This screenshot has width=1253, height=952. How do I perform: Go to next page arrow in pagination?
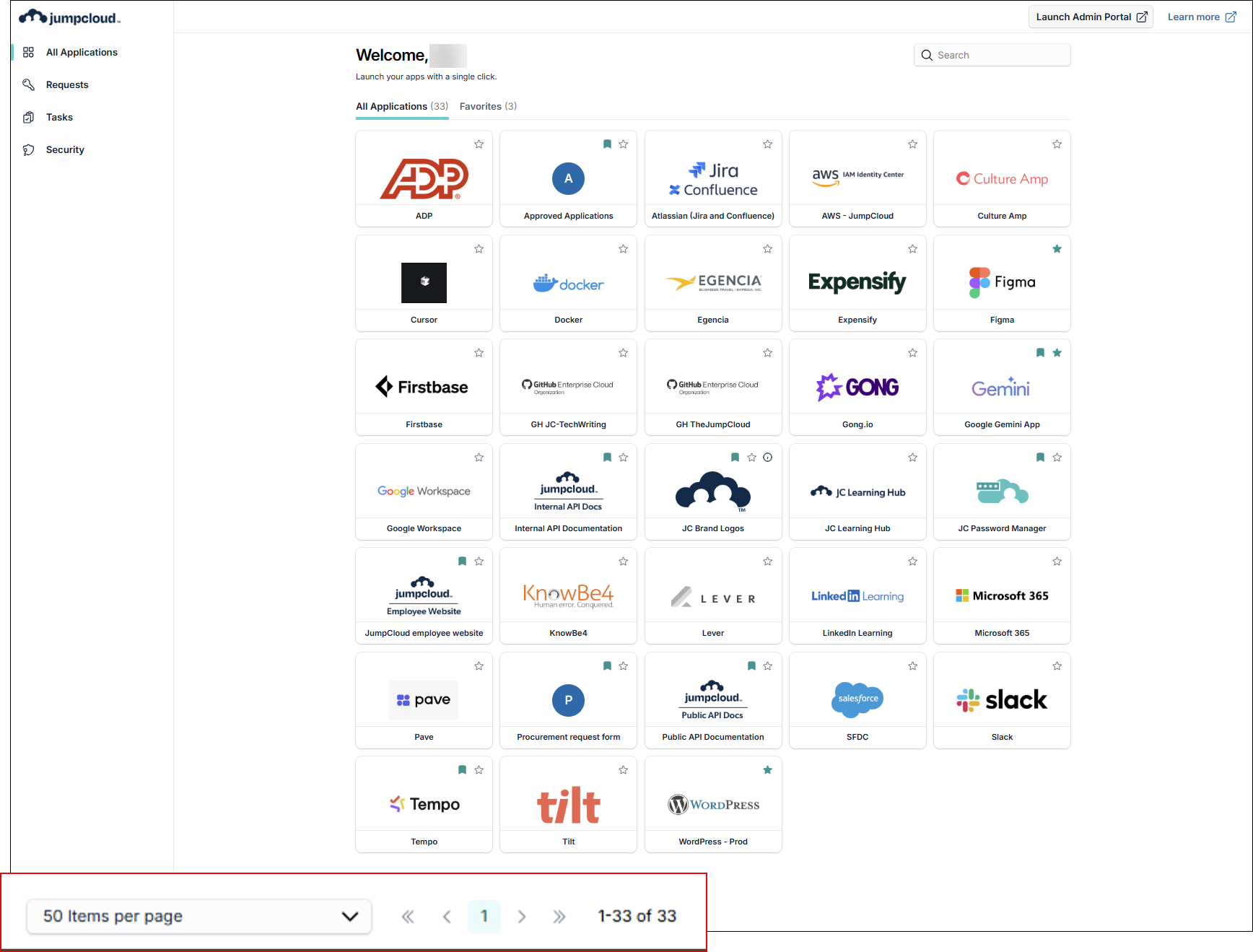point(521,917)
